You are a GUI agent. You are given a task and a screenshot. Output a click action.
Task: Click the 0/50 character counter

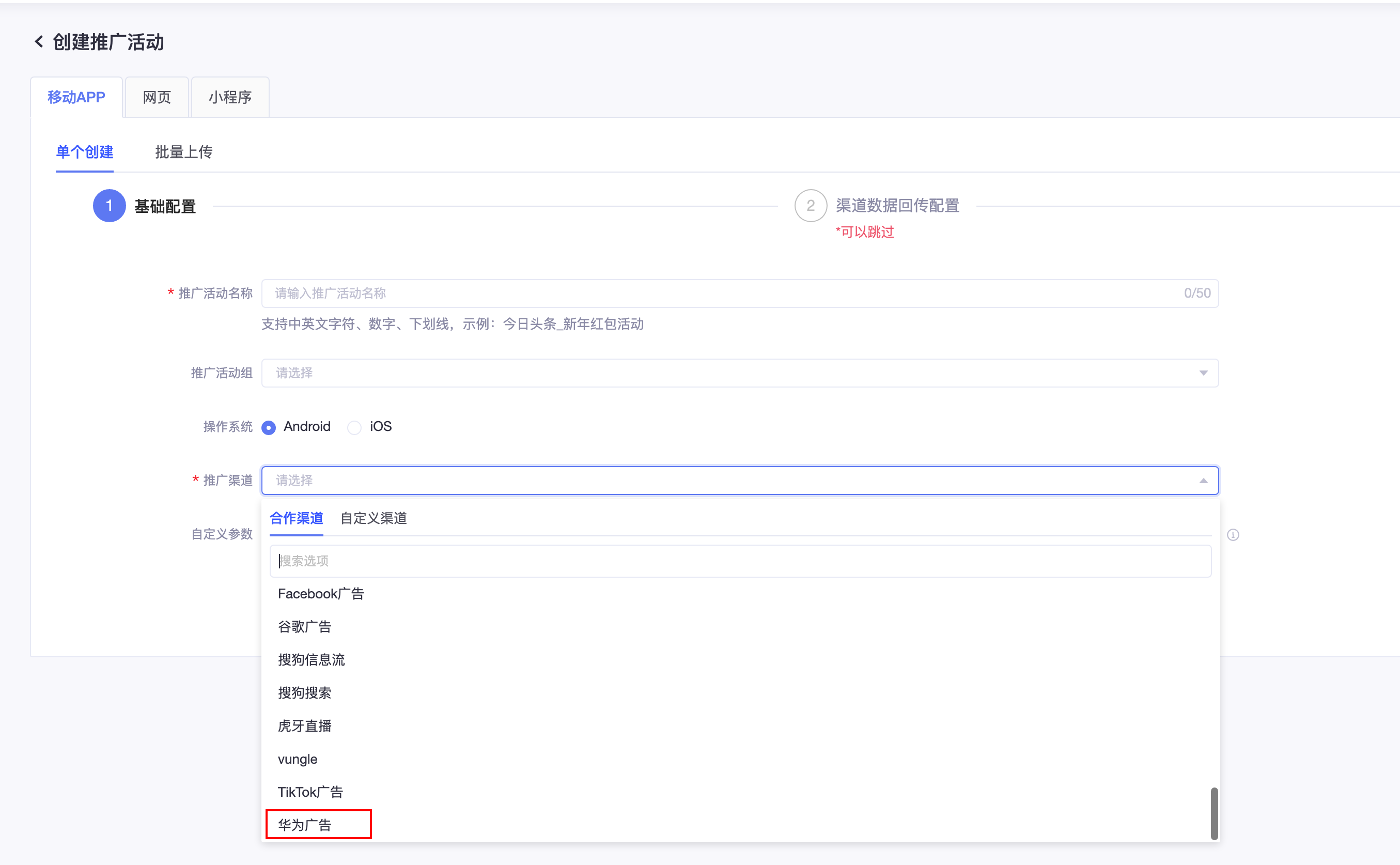point(1197,294)
